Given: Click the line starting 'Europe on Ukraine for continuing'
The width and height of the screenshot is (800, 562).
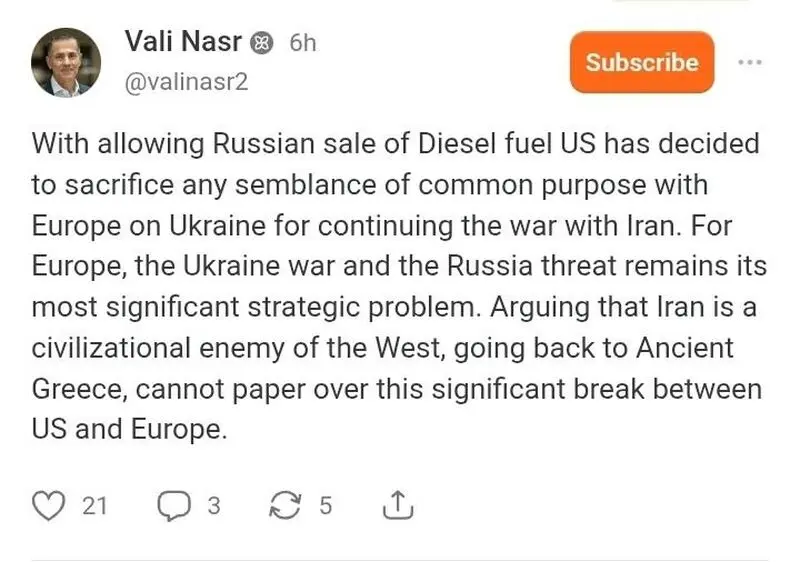Looking at the screenshot, I should [382, 225].
